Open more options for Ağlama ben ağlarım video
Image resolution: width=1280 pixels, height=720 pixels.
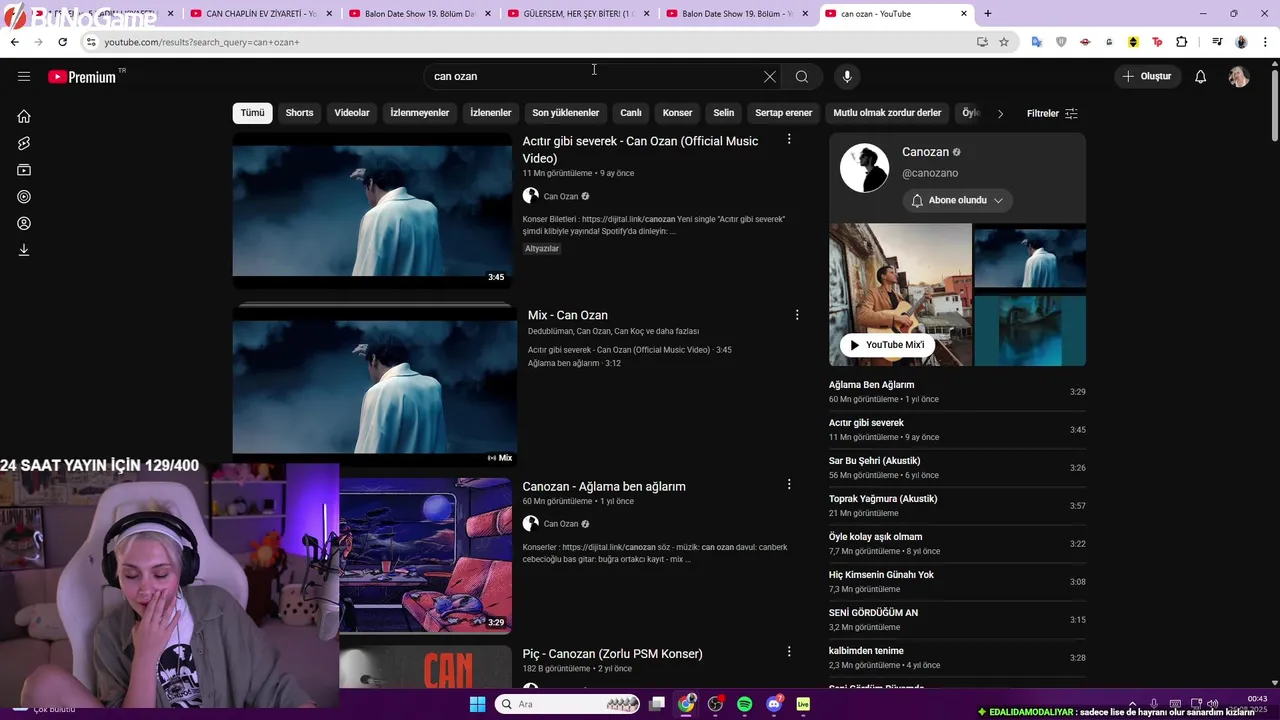coord(789,484)
